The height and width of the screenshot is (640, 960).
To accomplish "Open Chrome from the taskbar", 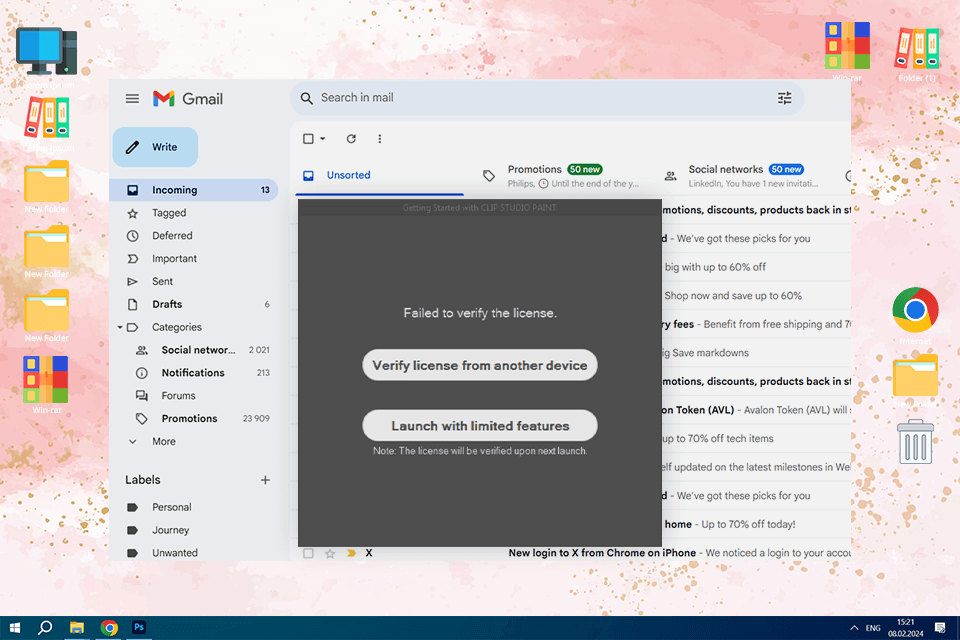I will click(109, 628).
